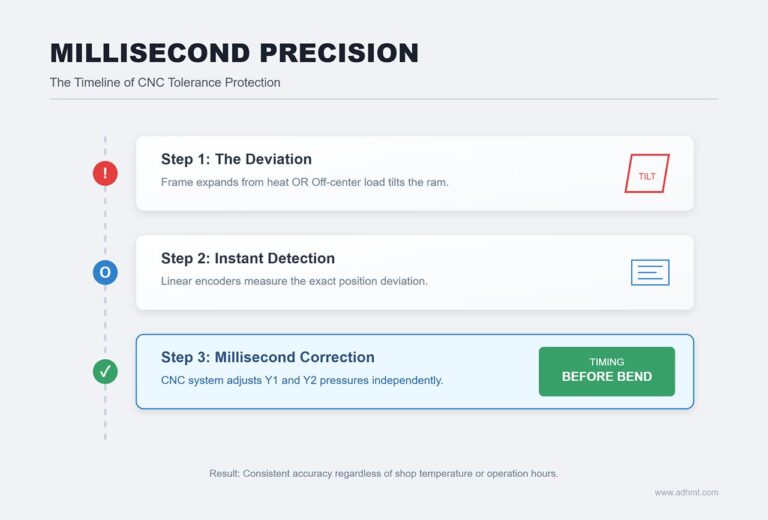
Task: Select the Step 1: The Deviation heading
Action: click(236, 159)
